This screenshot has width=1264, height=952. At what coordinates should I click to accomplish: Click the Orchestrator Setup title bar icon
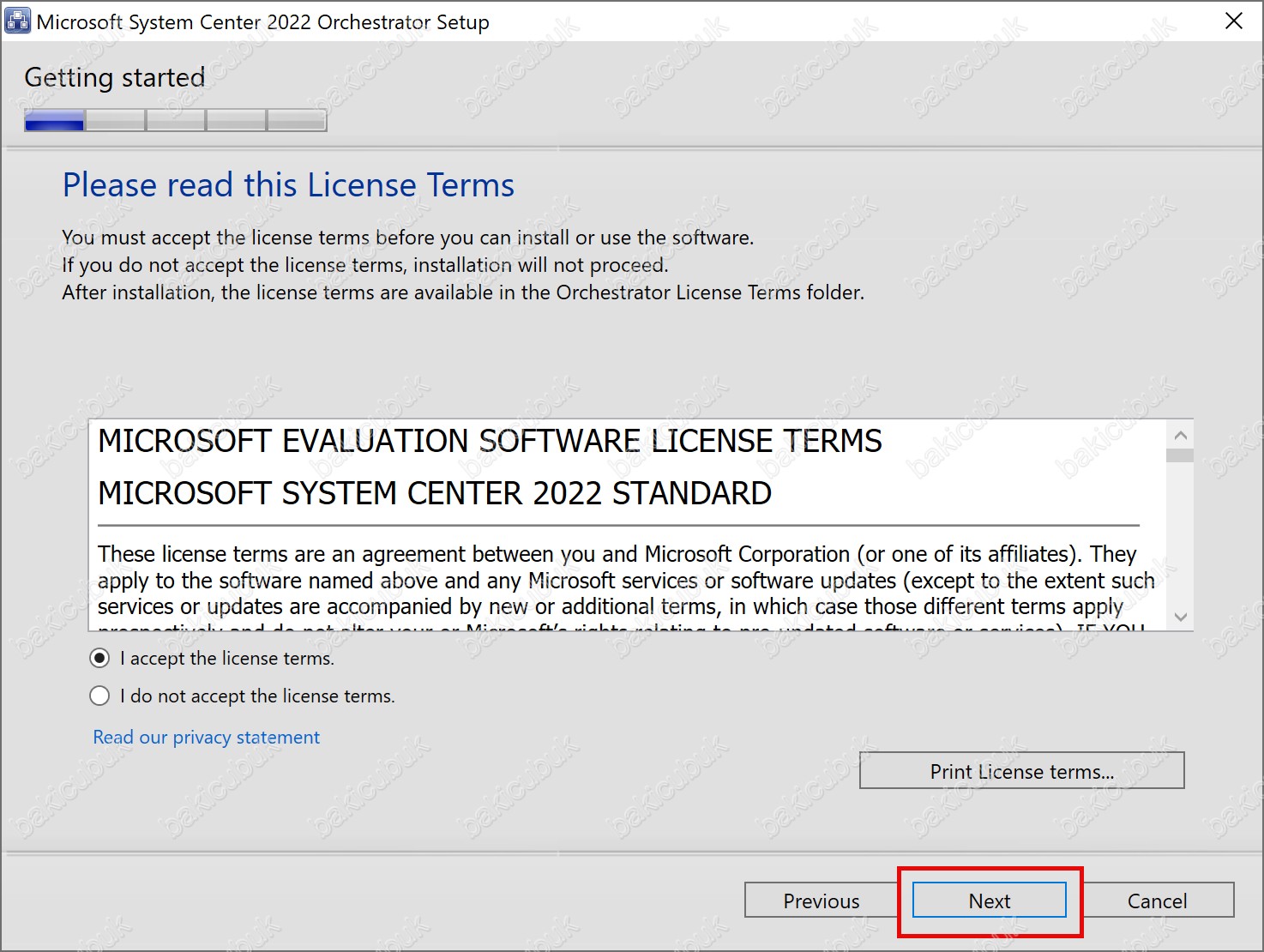17,21
